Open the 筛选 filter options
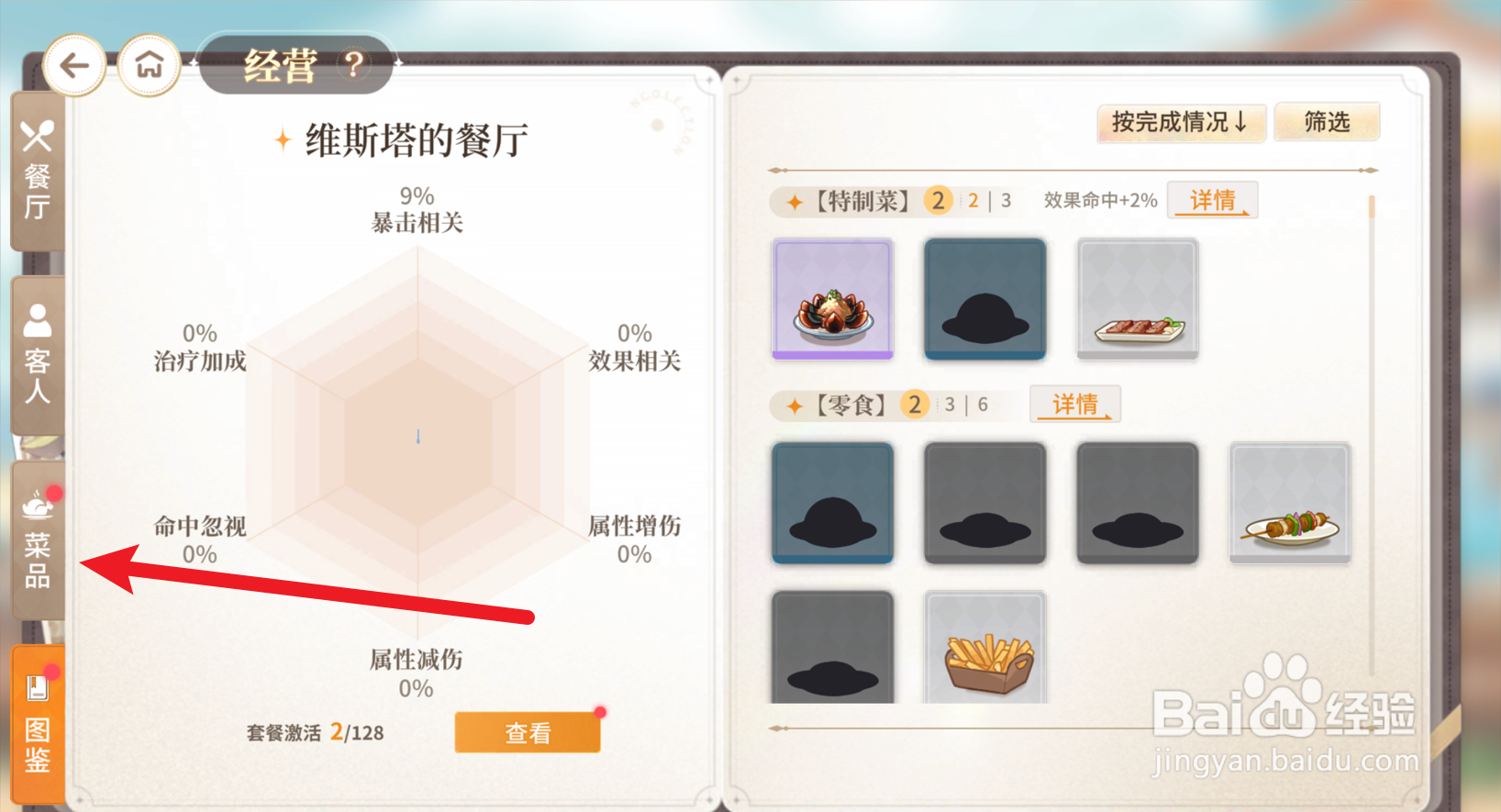 pyautogui.click(x=1327, y=122)
